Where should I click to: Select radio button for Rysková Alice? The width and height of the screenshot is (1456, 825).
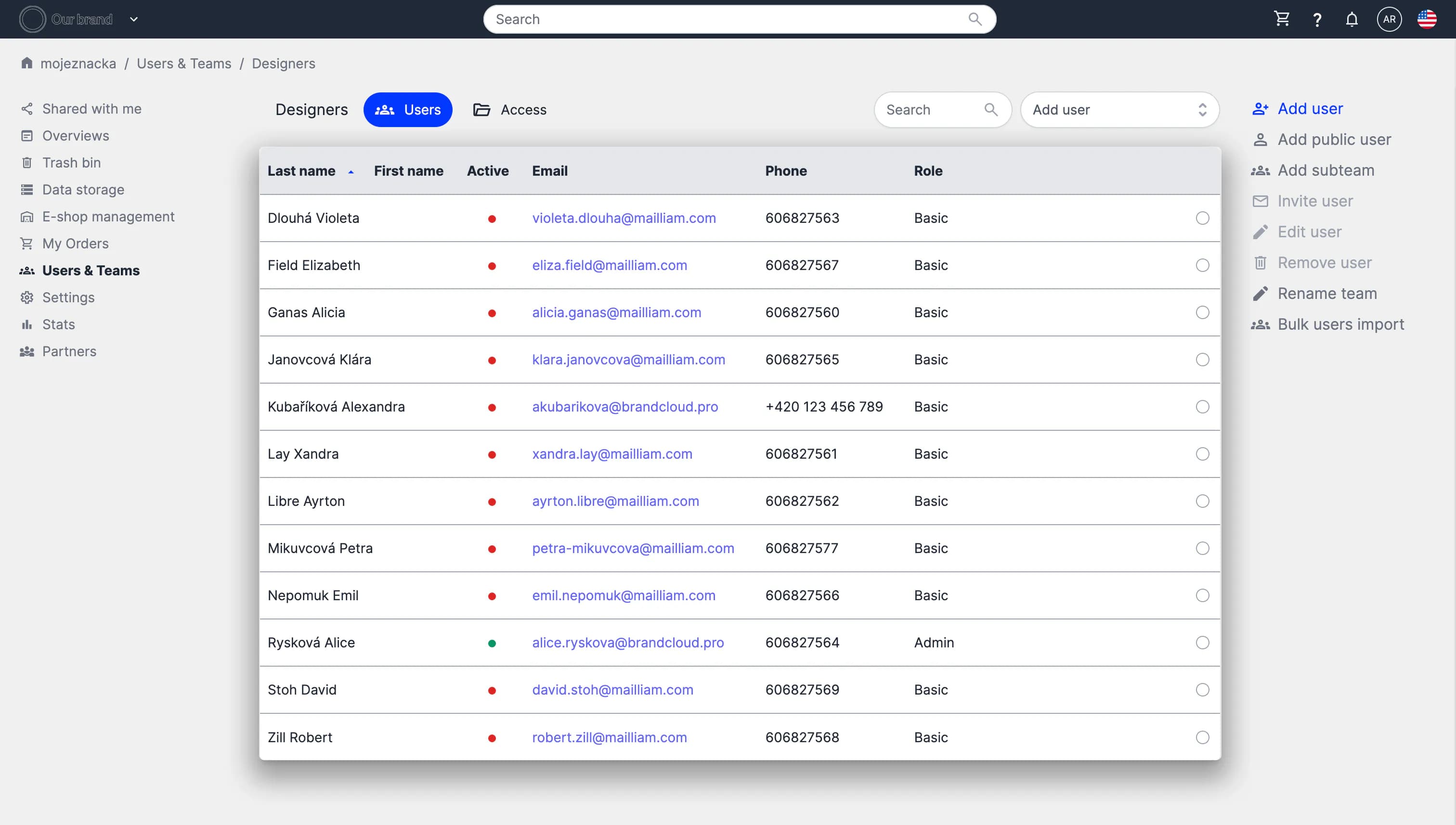pos(1202,643)
